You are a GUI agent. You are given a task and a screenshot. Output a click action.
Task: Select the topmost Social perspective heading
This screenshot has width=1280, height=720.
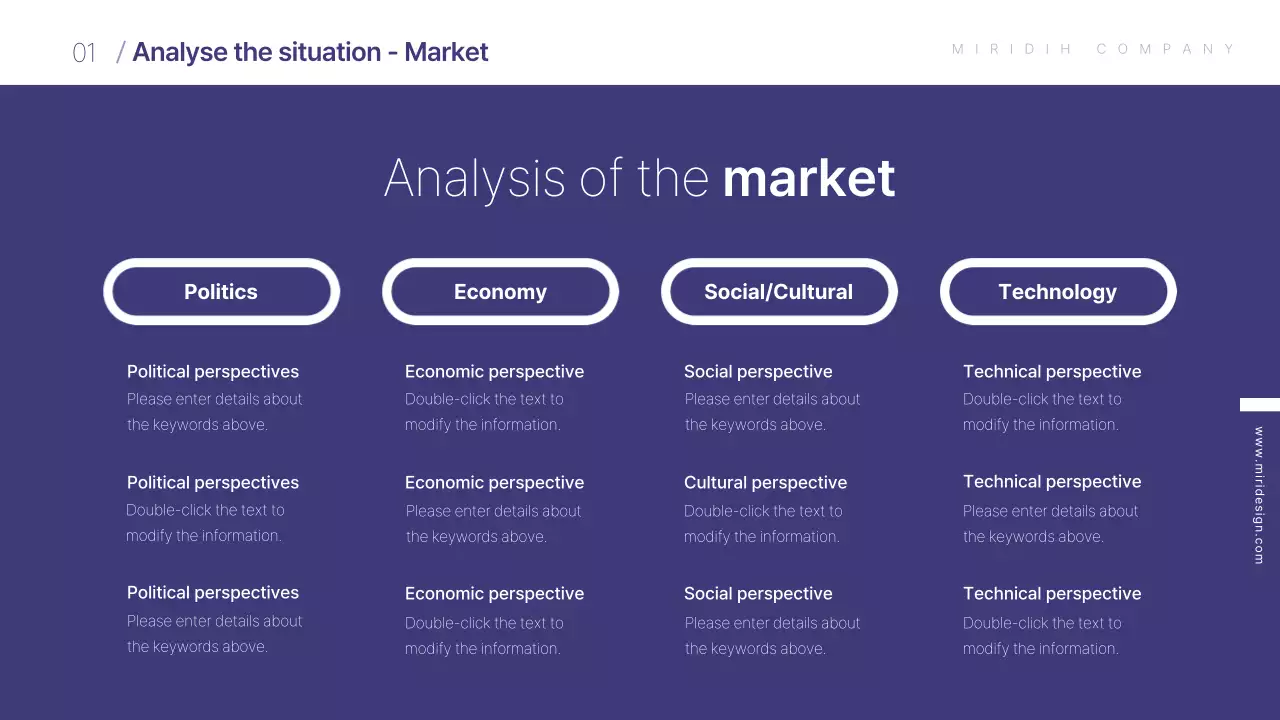point(758,372)
